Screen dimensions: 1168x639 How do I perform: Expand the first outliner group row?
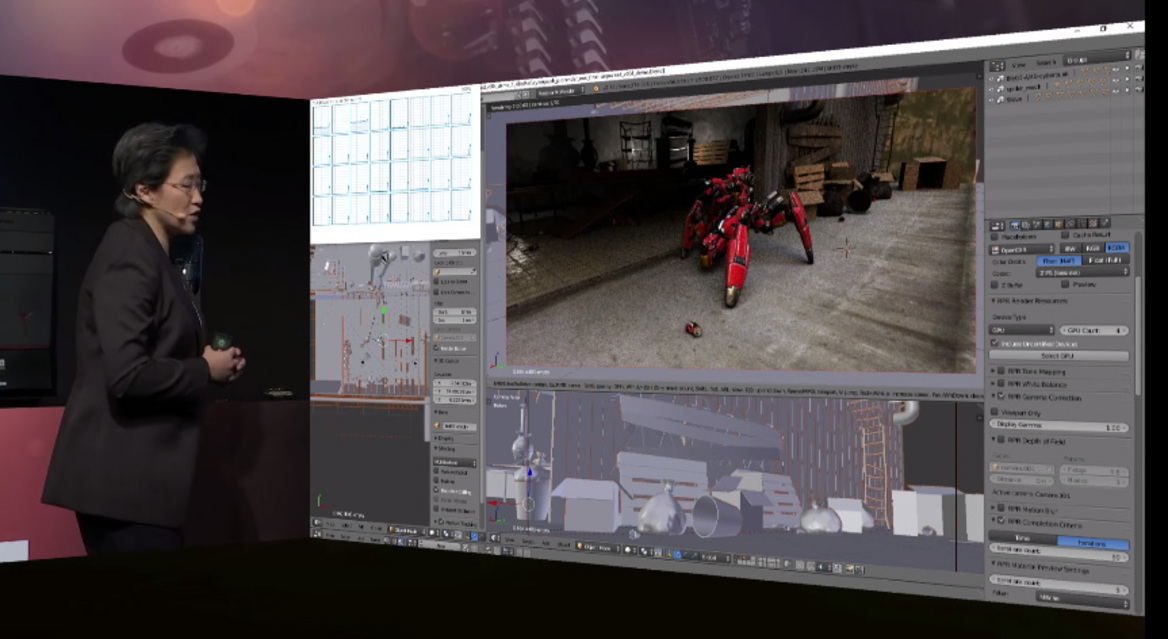click(x=991, y=79)
